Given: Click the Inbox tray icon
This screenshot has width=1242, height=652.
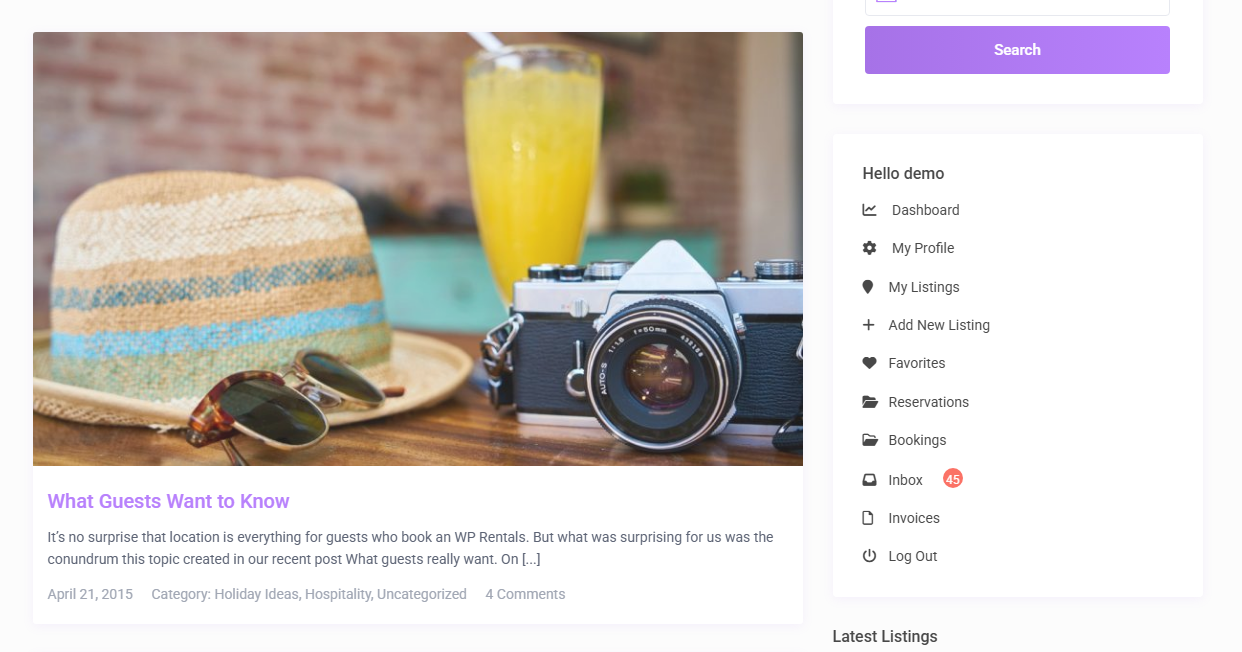Looking at the screenshot, I should pyautogui.click(x=869, y=480).
